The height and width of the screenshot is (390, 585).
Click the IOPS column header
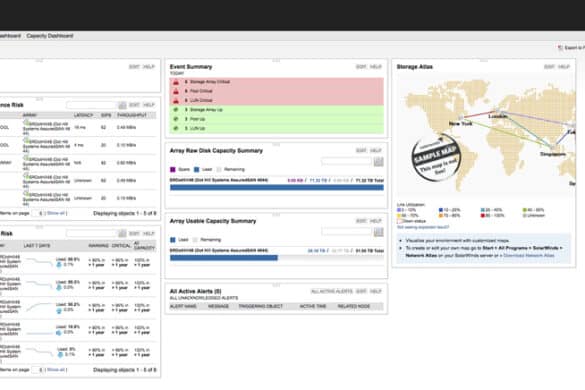click(106, 115)
